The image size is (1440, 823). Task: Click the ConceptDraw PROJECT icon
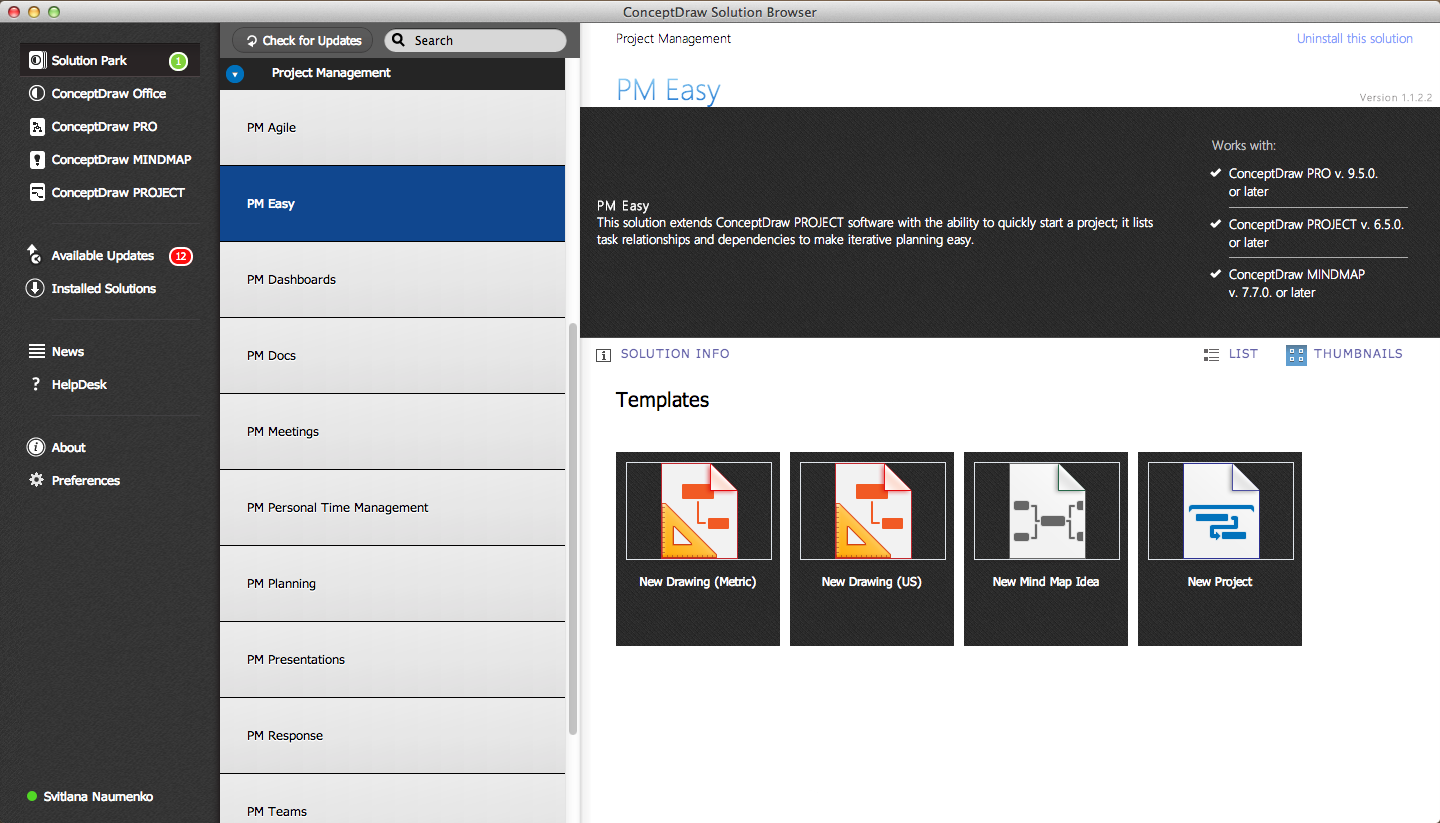(37, 193)
